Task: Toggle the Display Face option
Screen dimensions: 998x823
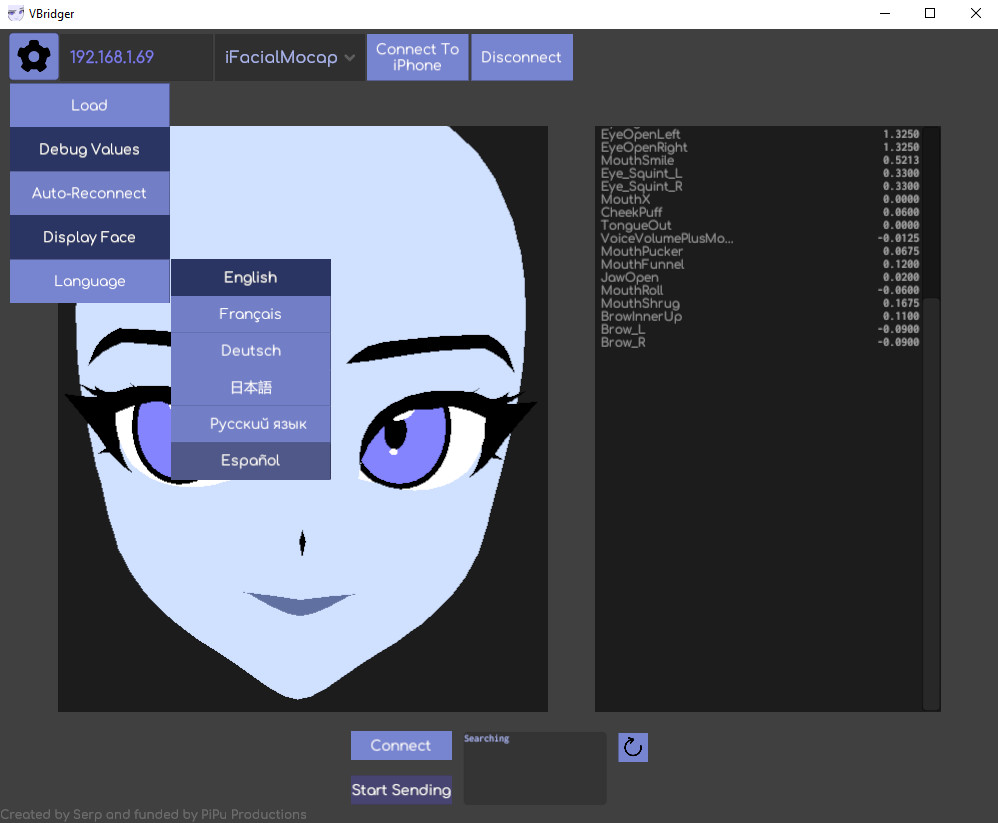Action: pos(89,237)
